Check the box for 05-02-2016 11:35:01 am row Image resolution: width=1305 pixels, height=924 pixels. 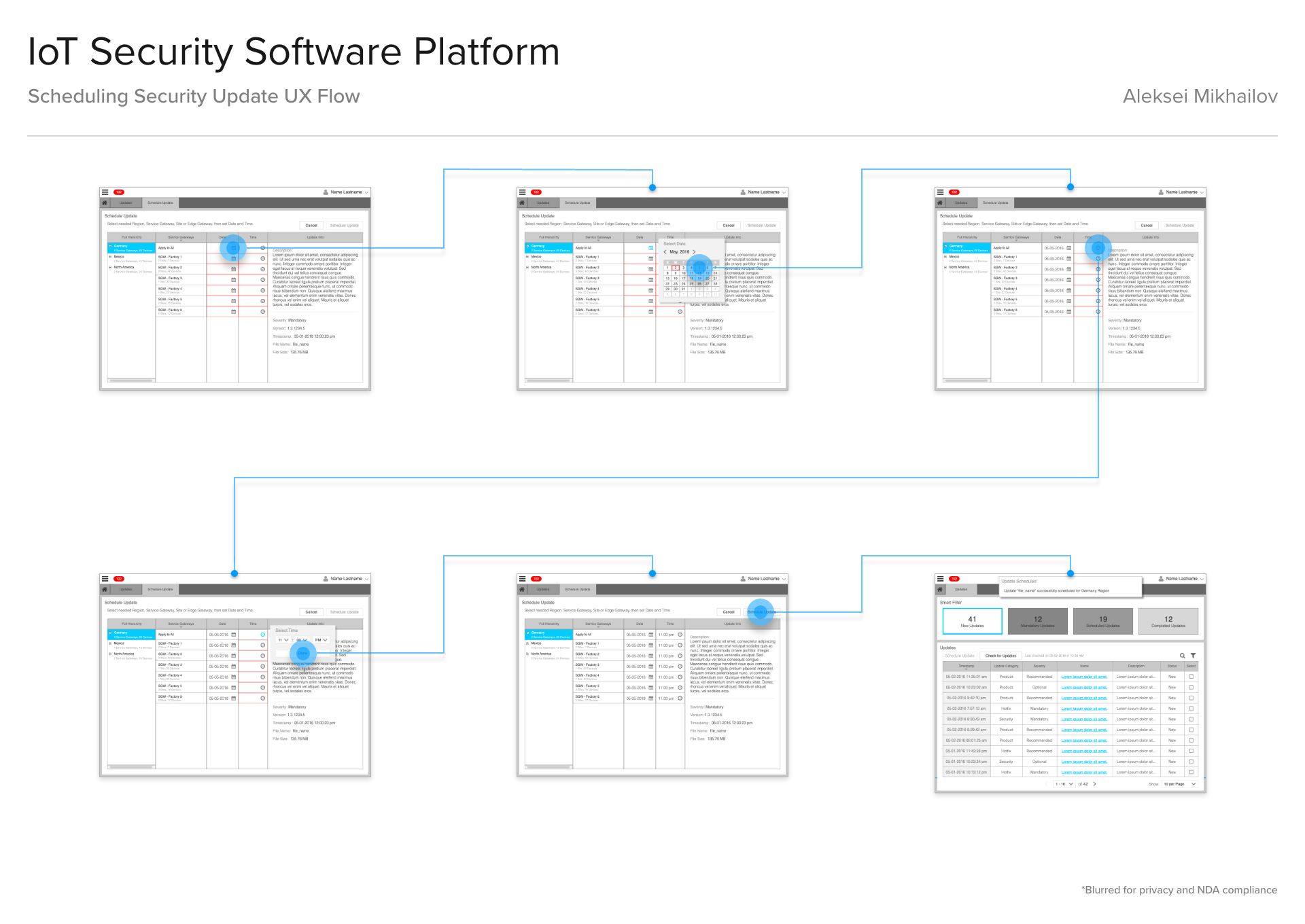[1191, 677]
